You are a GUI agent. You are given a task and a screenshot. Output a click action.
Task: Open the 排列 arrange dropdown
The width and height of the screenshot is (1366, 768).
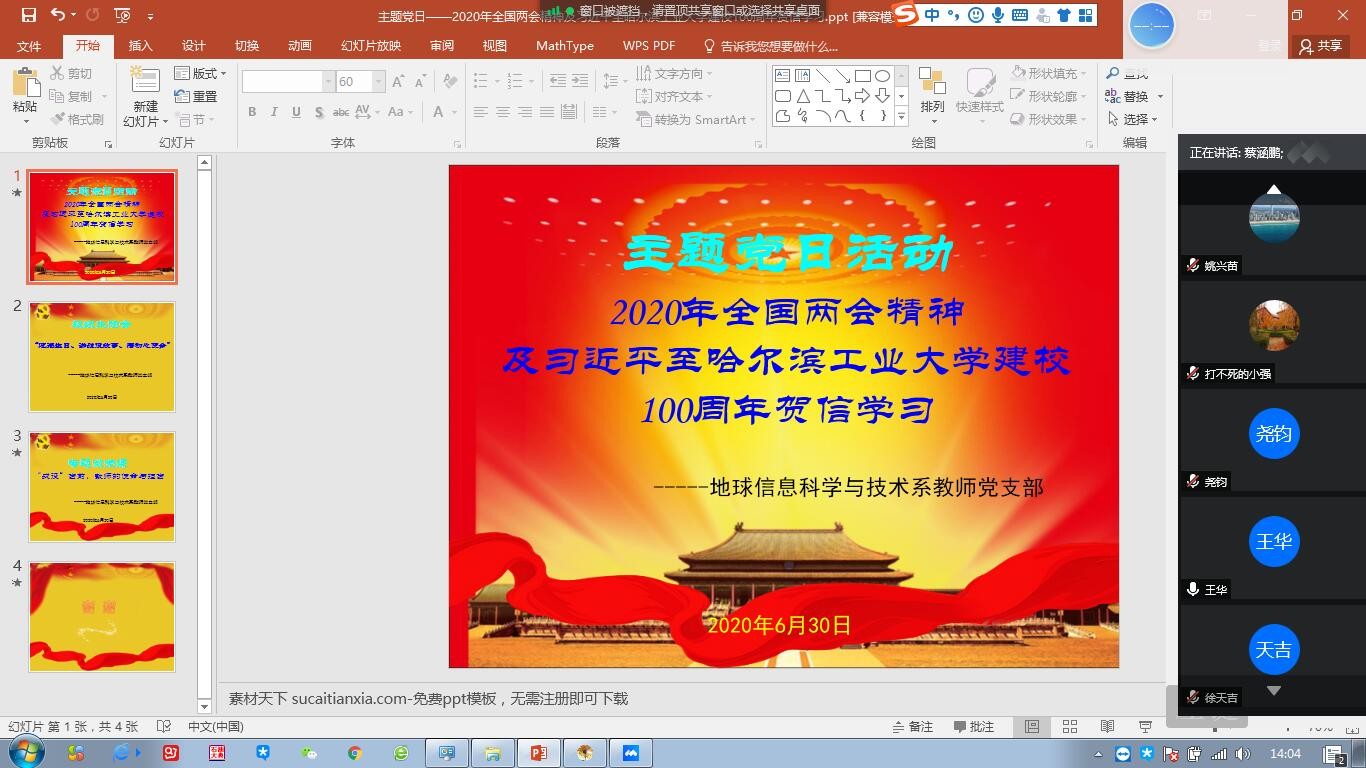pyautogui.click(x=932, y=95)
